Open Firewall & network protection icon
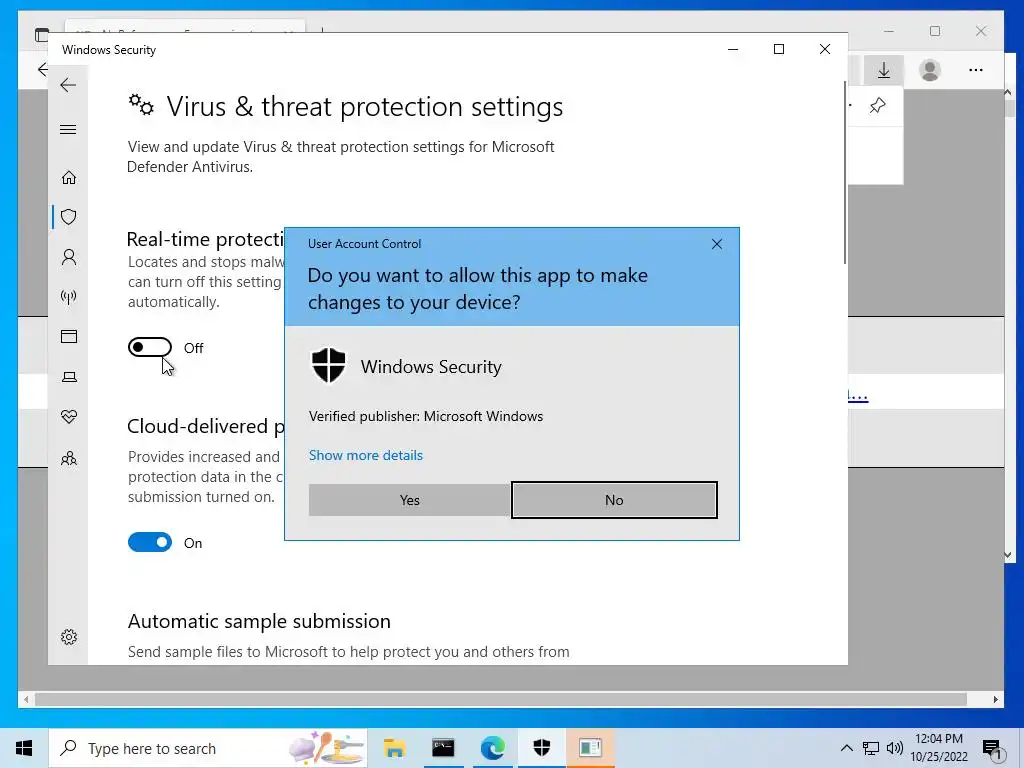This screenshot has width=1024, height=768. (x=69, y=297)
